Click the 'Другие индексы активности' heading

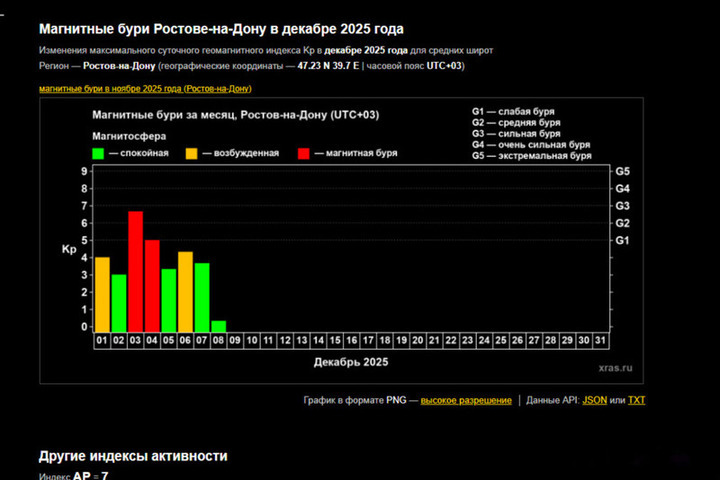pos(133,456)
